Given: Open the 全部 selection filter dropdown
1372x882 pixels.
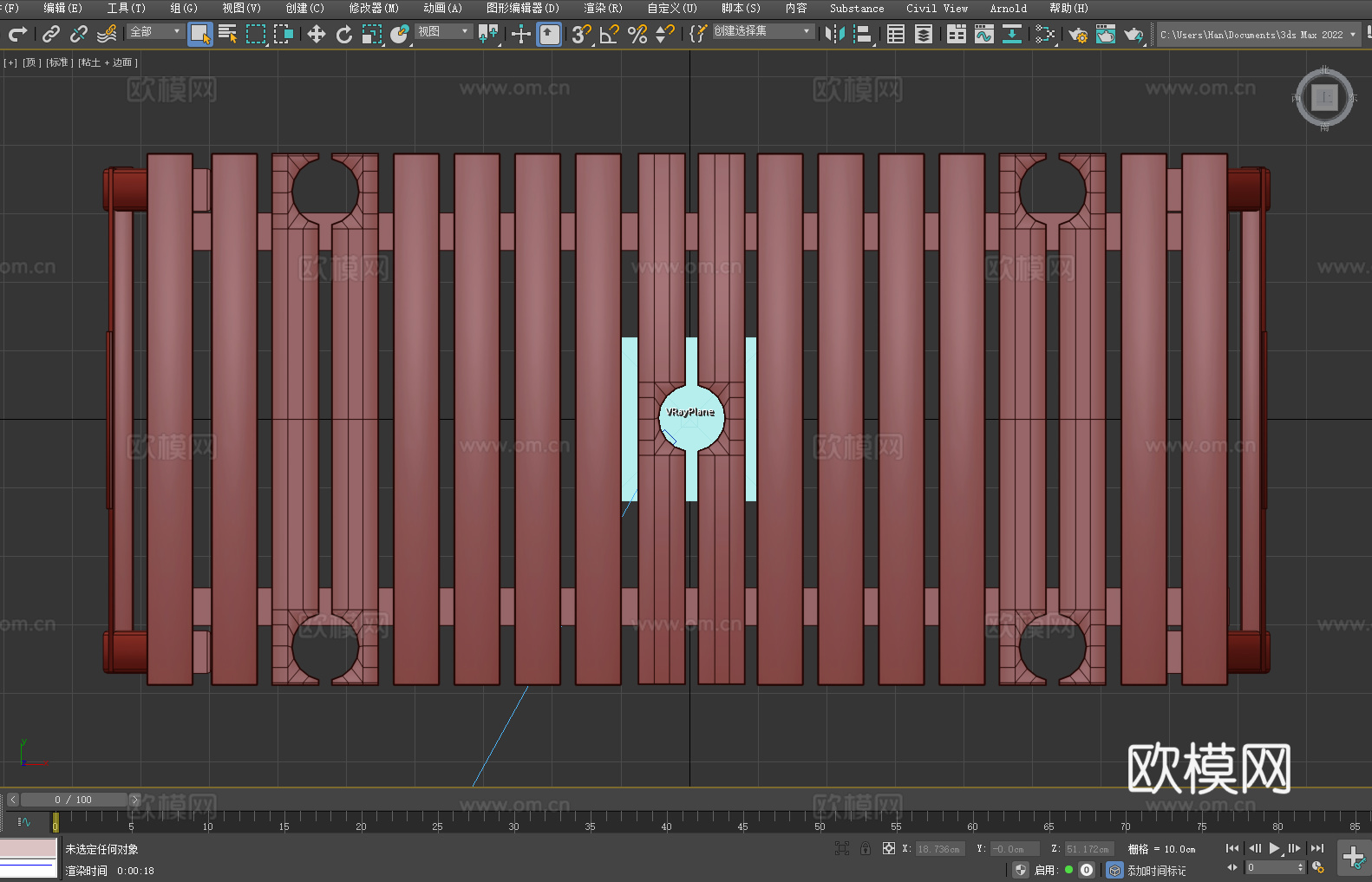Looking at the screenshot, I should 156,31.
